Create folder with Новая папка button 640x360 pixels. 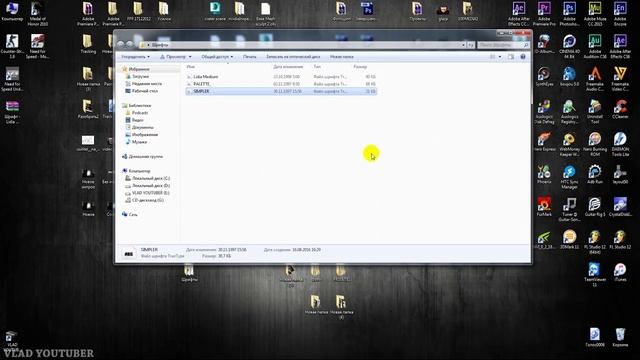click(342, 57)
